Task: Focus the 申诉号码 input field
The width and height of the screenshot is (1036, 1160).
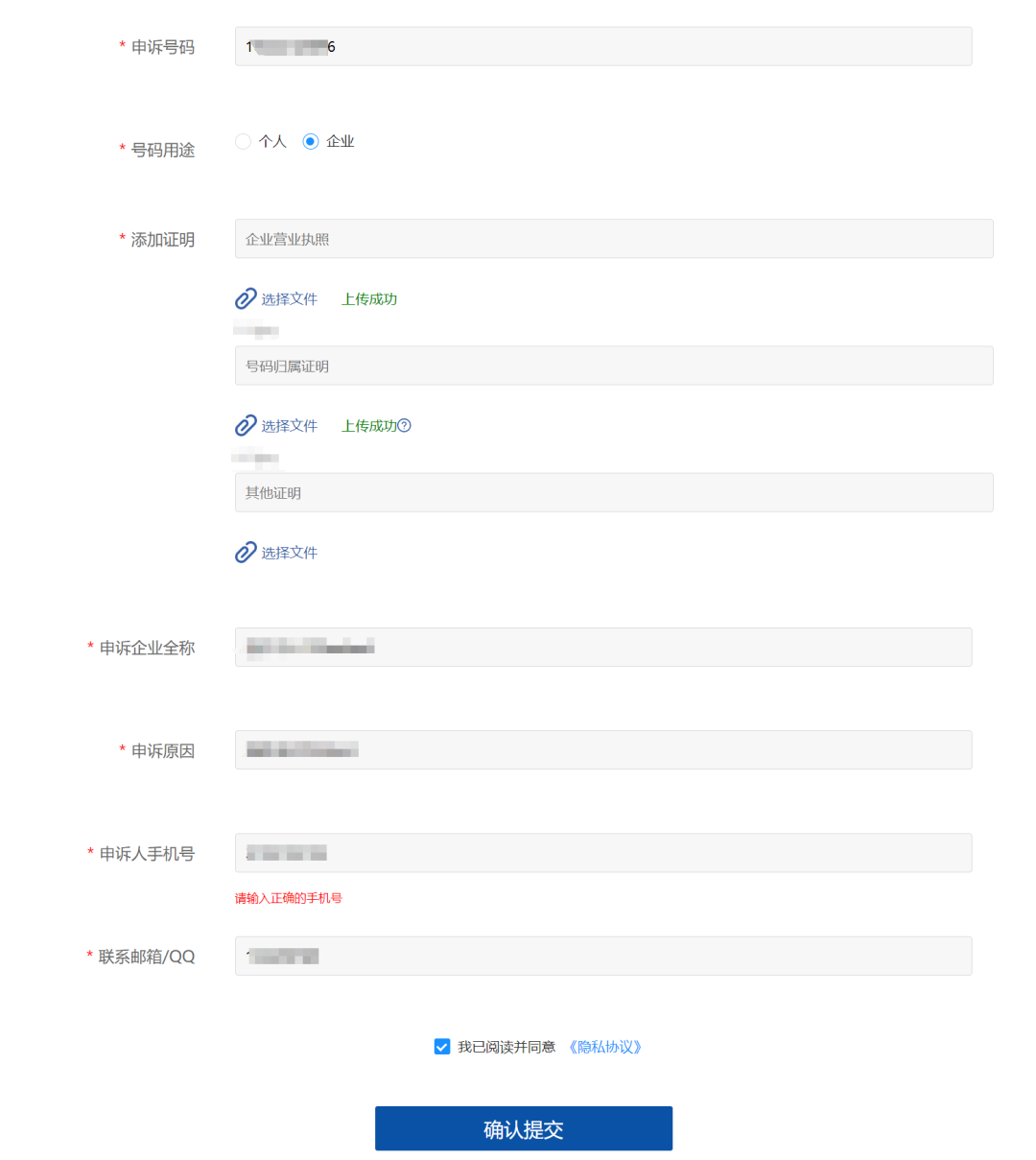Action: (x=603, y=46)
